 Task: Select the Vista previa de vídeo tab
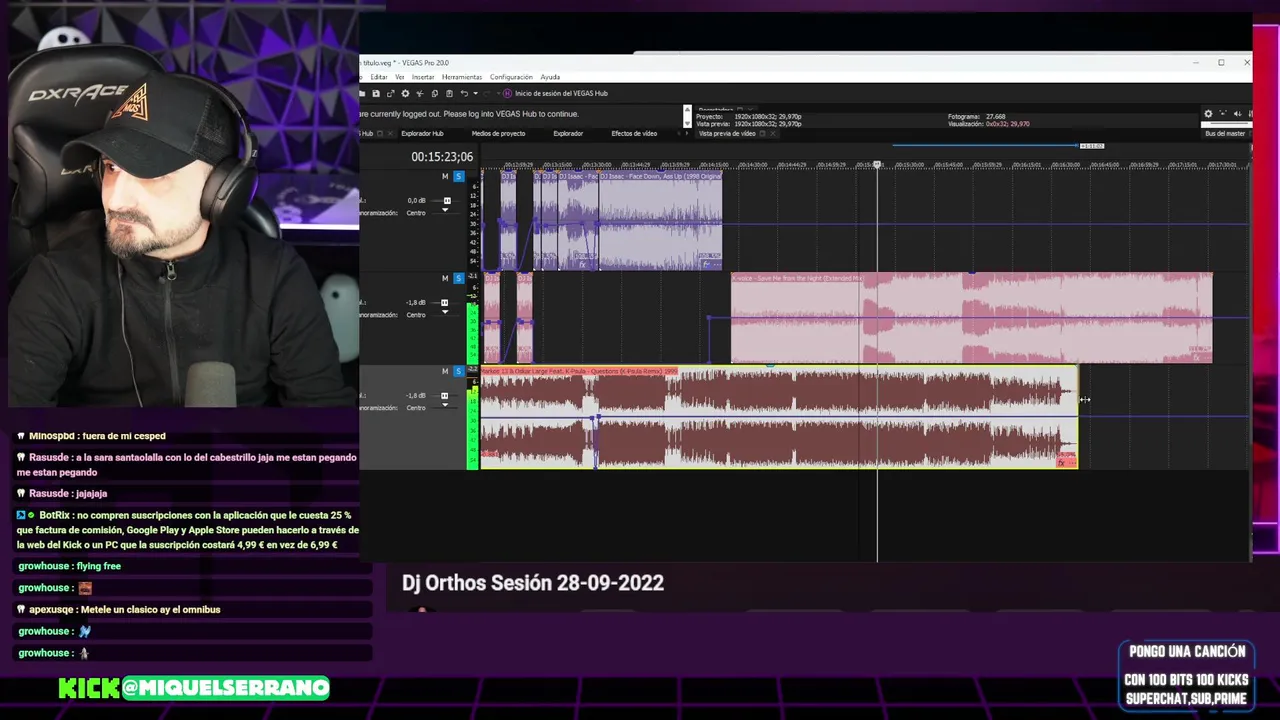tap(727, 133)
